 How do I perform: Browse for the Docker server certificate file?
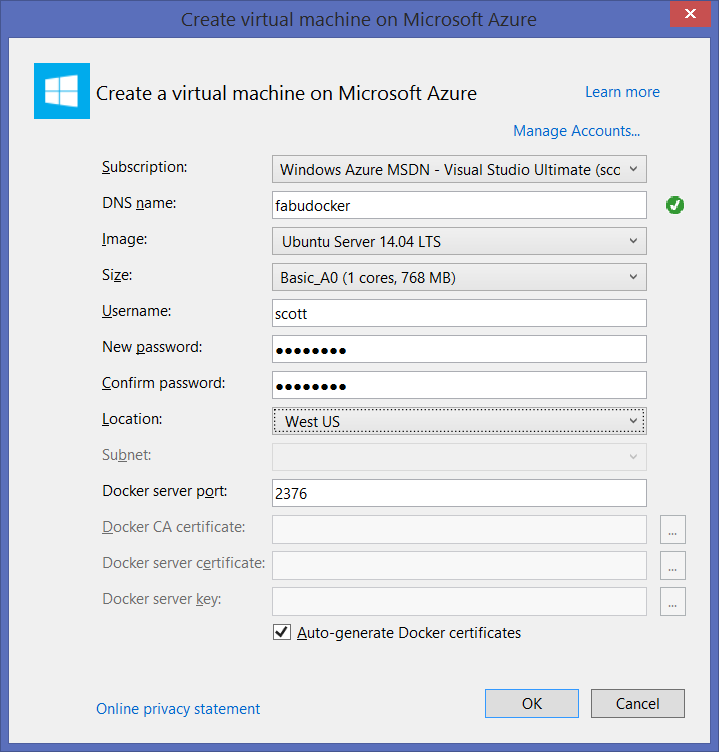pyautogui.click(x=672, y=565)
